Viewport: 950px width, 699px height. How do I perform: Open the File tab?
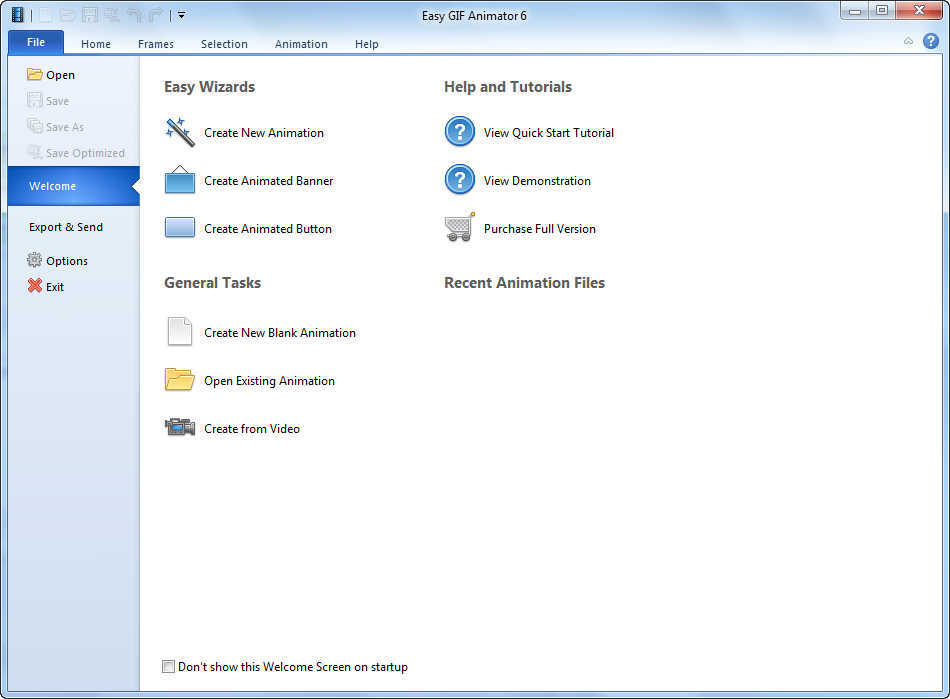[36, 42]
